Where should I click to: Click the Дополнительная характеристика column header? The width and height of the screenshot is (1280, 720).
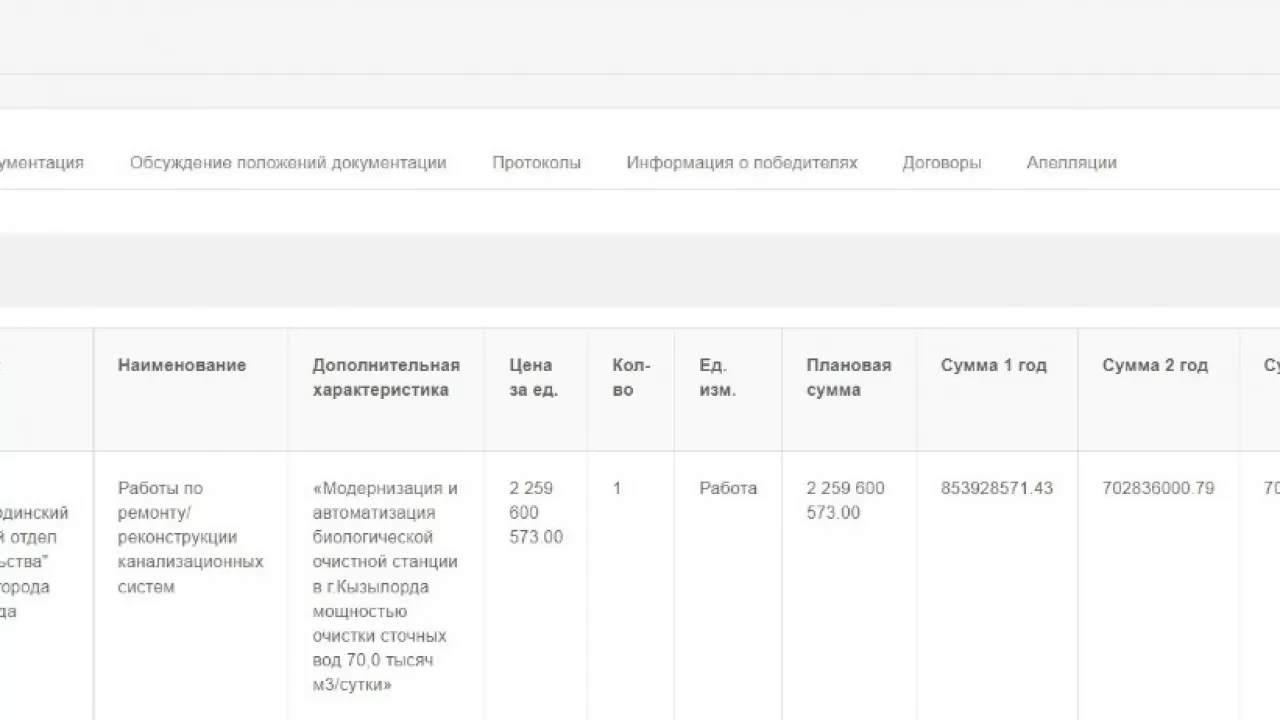[386, 378]
